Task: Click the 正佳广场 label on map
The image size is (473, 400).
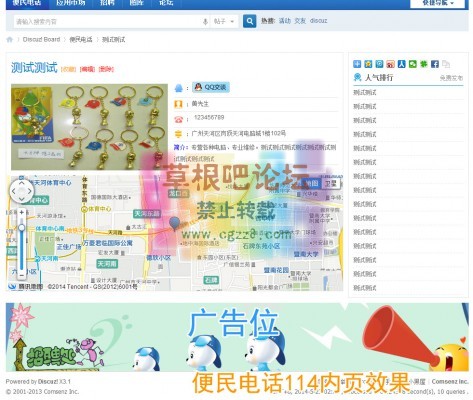Action: click(x=69, y=247)
